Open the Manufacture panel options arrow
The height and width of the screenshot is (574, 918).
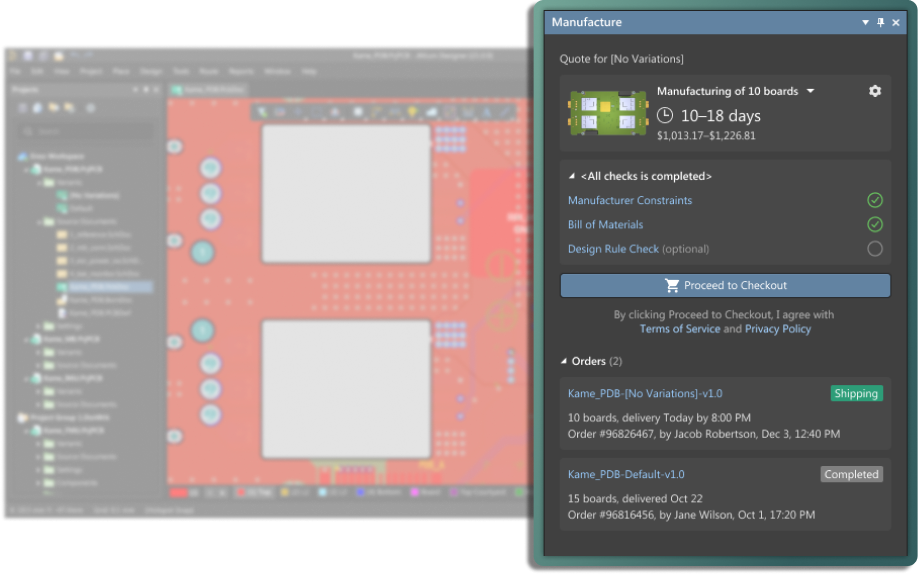point(866,22)
